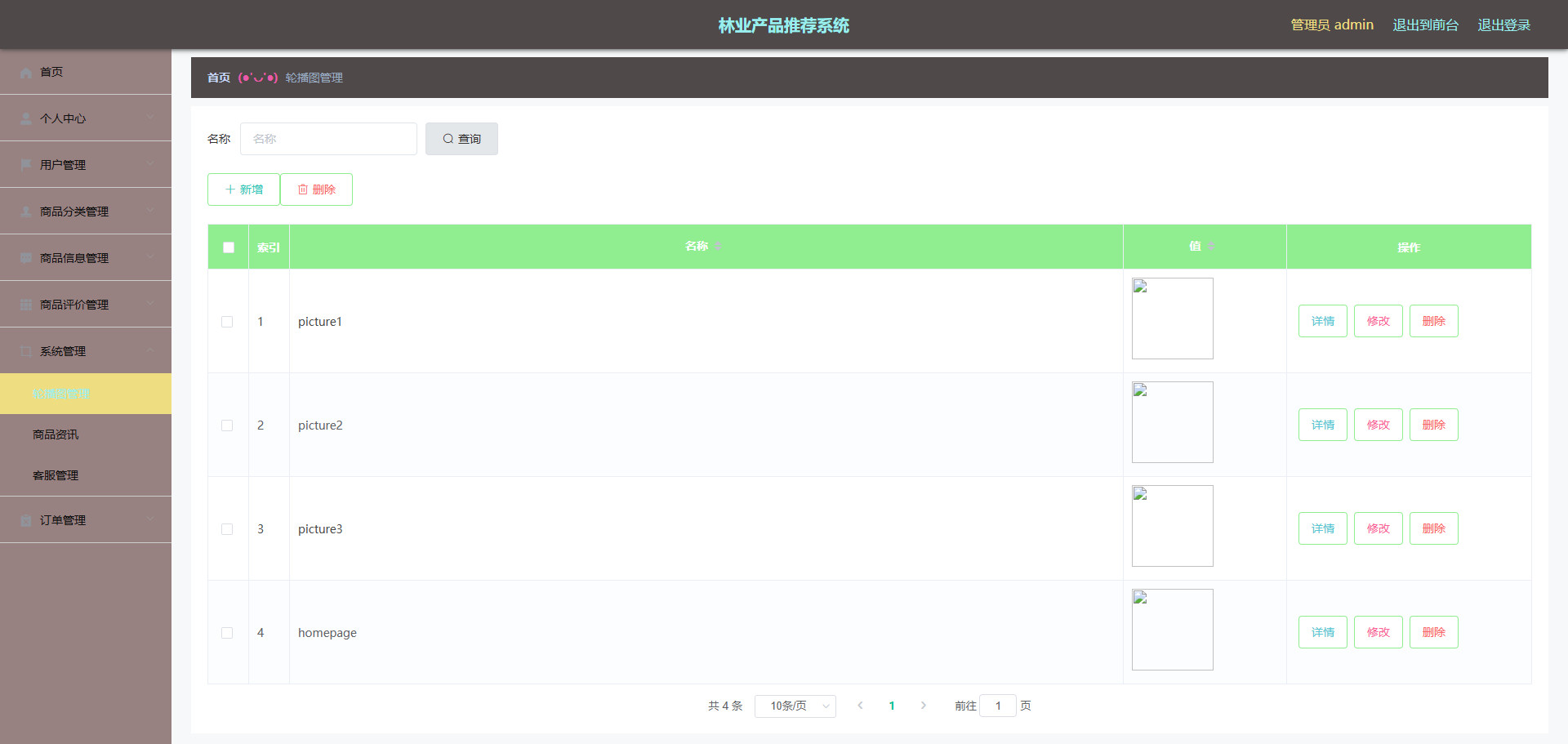Click the crop icon beside 系统管理
This screenshot has height=744, width=1568.
pos(26,352)
